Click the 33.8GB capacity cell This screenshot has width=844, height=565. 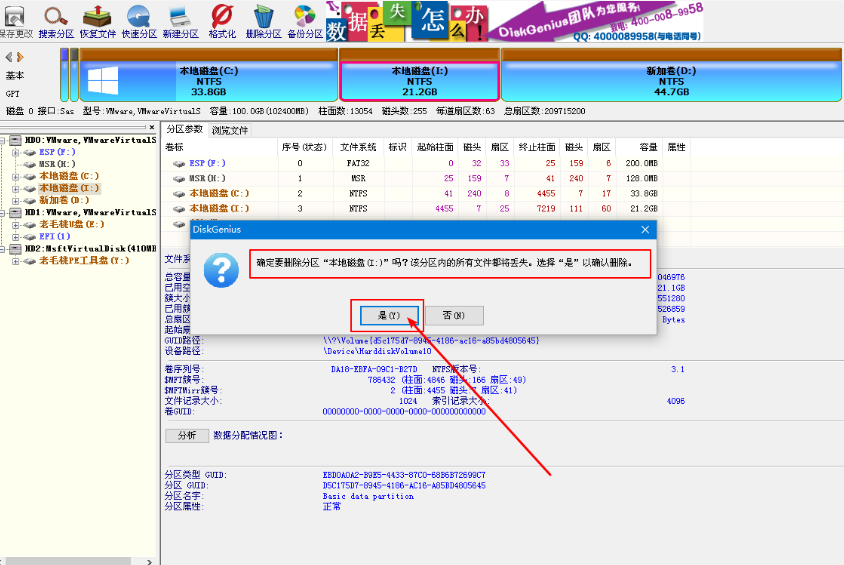click(x=643, y=193)
